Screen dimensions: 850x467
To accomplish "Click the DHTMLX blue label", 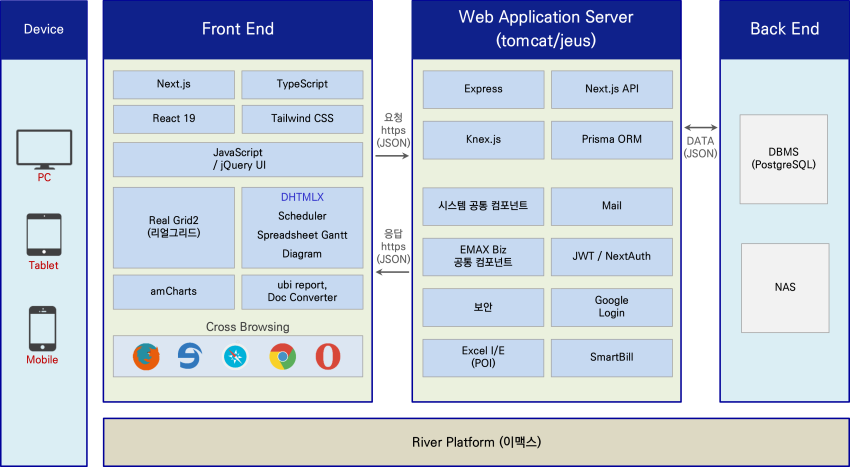I will [302, 197].
